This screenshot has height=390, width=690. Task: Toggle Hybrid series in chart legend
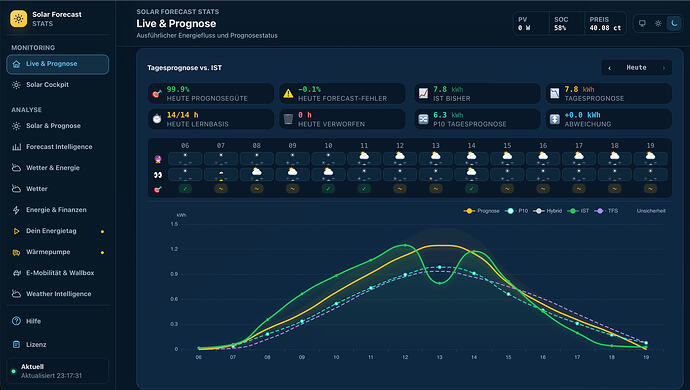547,211
